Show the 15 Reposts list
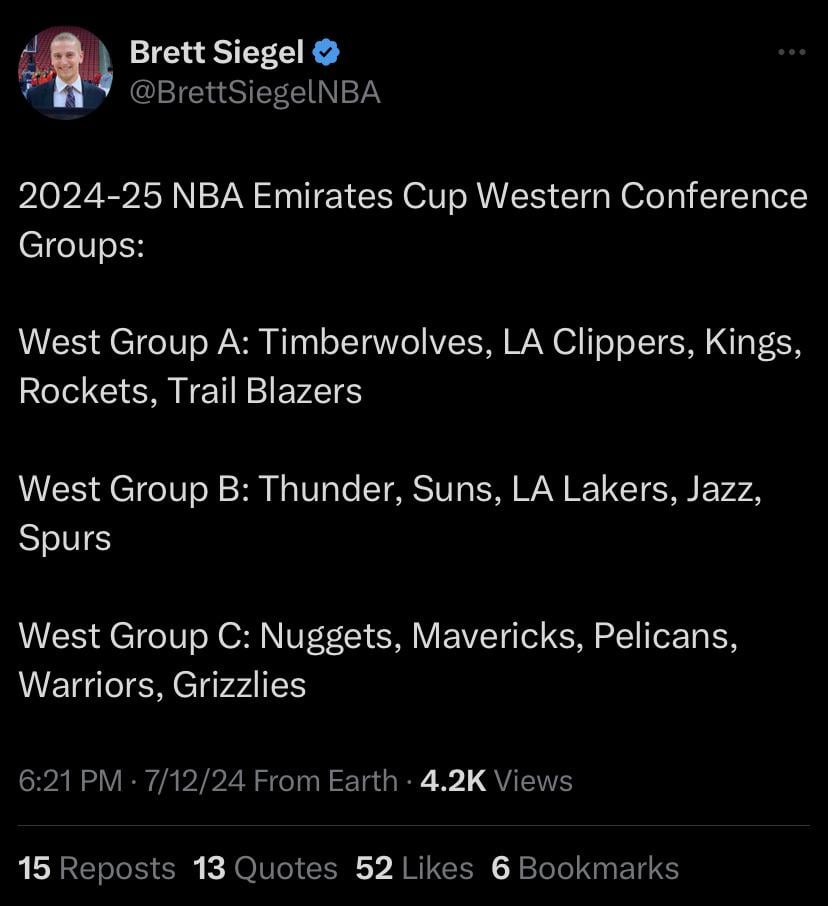 (97, 868)
